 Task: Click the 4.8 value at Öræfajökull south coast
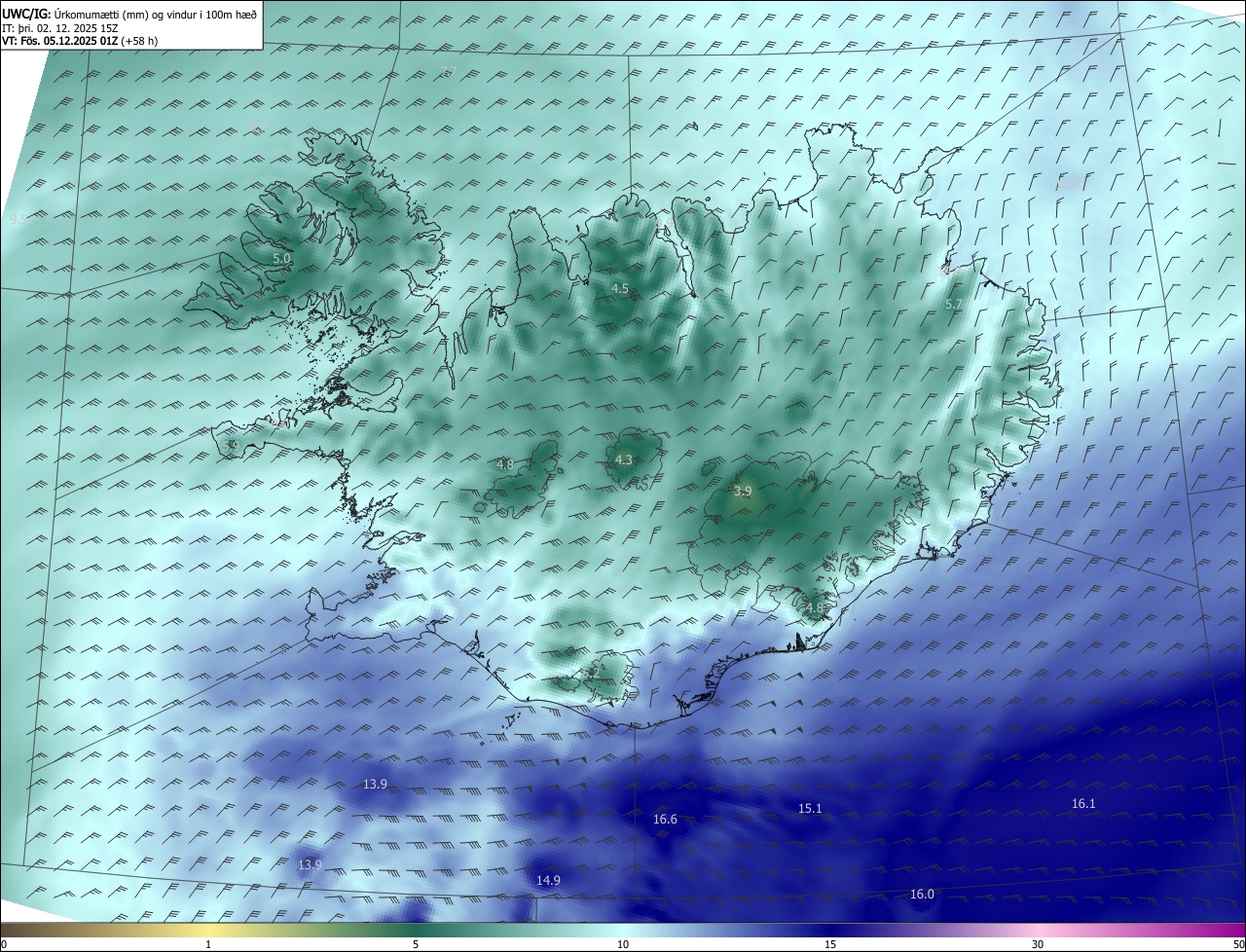[815, 608]
